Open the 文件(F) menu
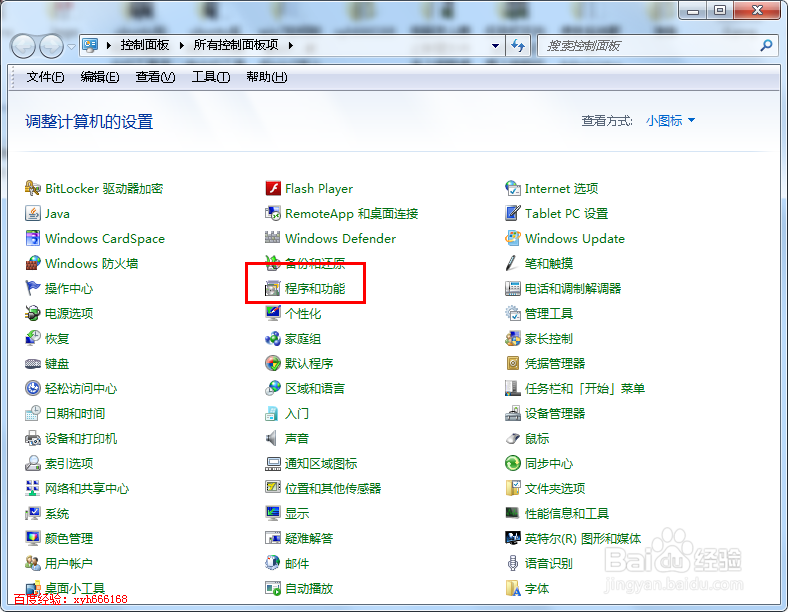788x612 pixels. pos(45,77)
